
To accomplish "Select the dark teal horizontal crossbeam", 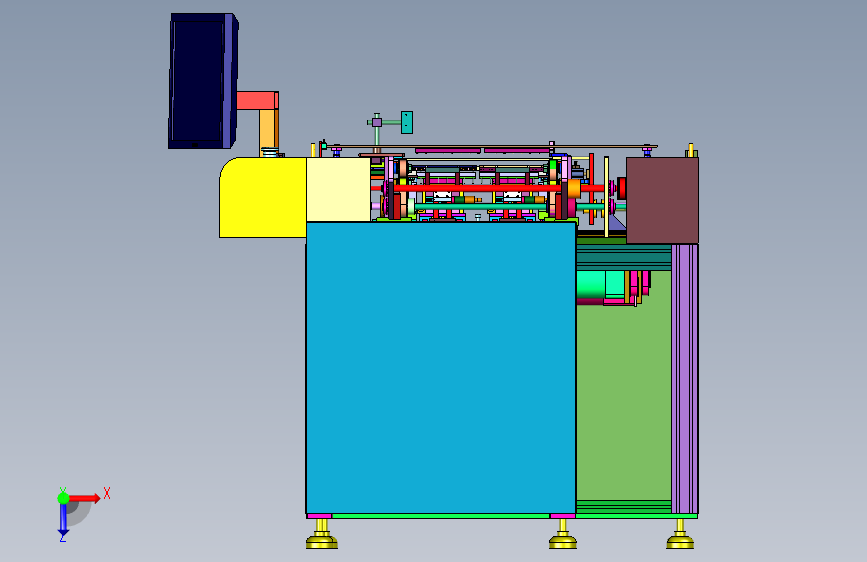I will click(x=624, y=257).
